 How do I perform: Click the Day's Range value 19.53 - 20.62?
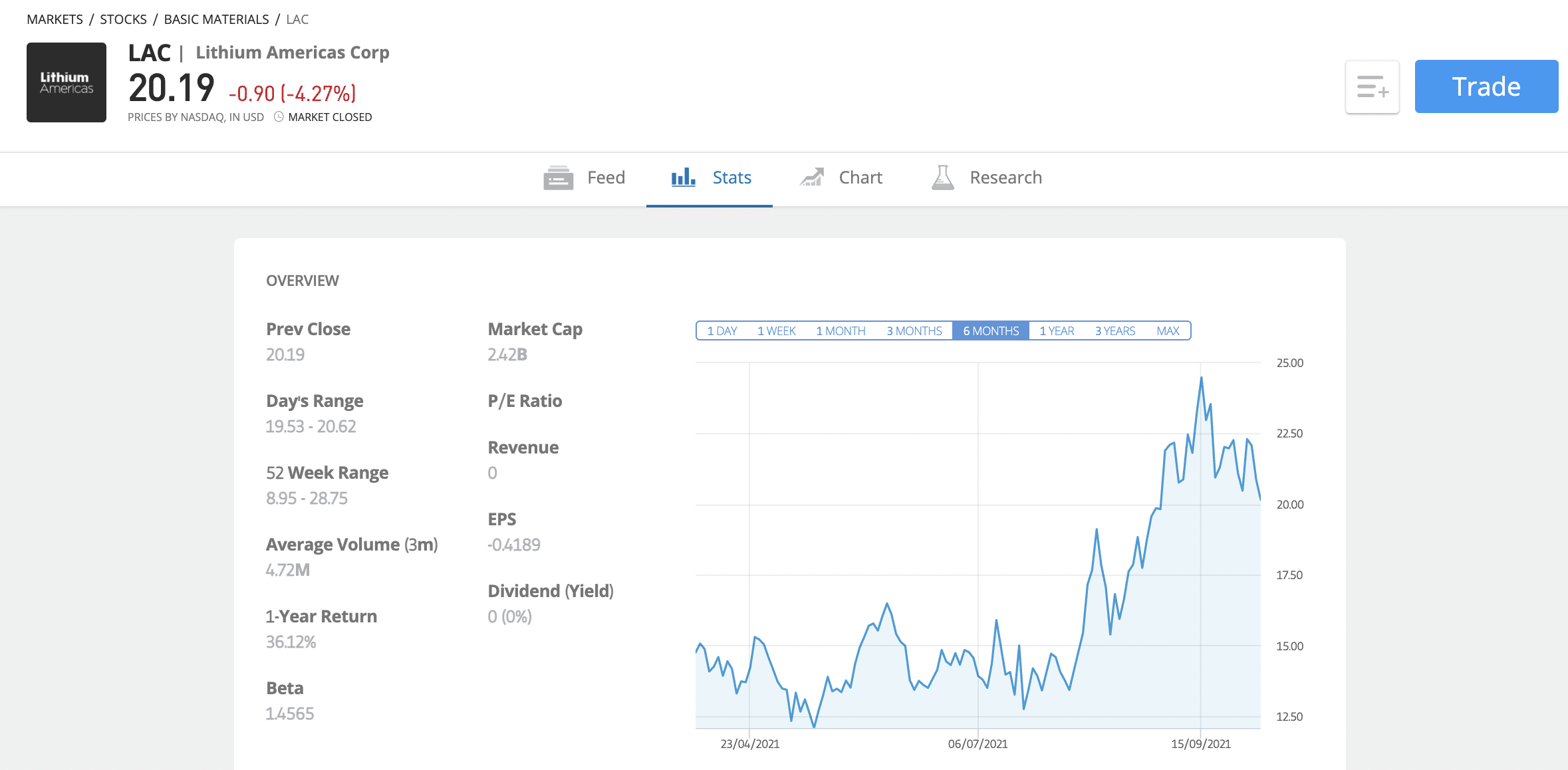[311, 426]
